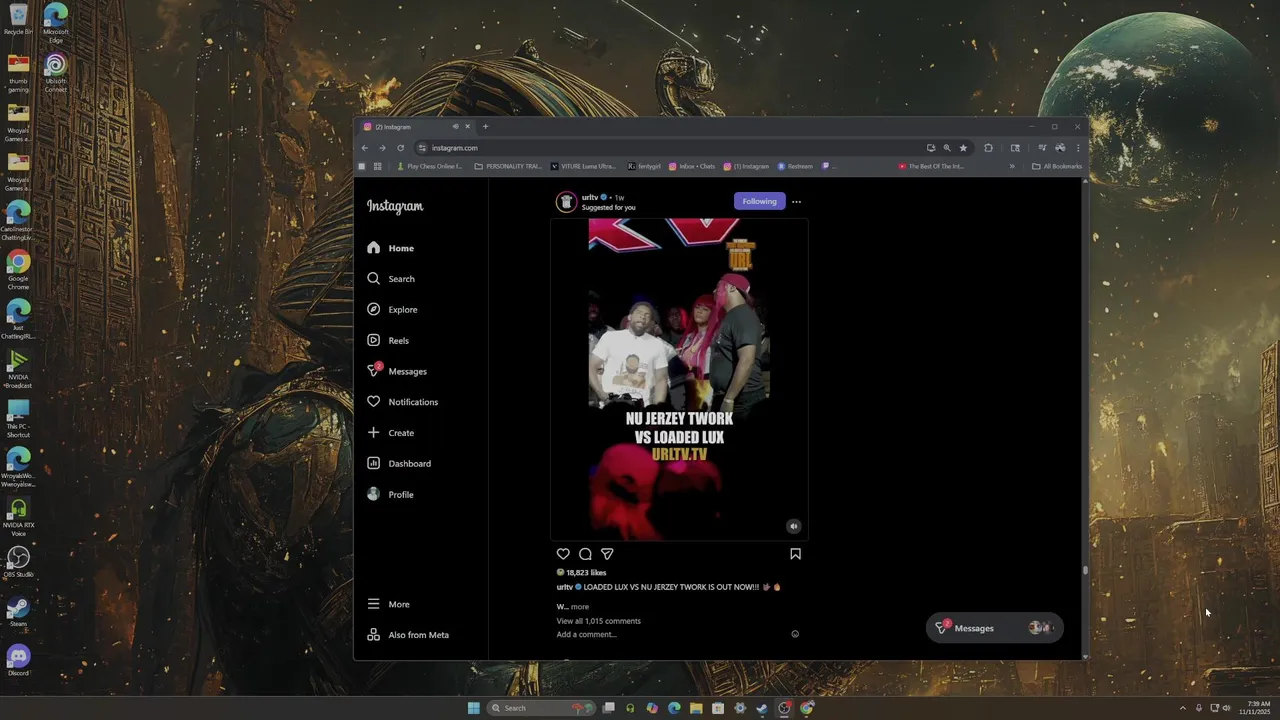
Task: Go to Explore in the sidebar
Action: [x=392, y=310]
